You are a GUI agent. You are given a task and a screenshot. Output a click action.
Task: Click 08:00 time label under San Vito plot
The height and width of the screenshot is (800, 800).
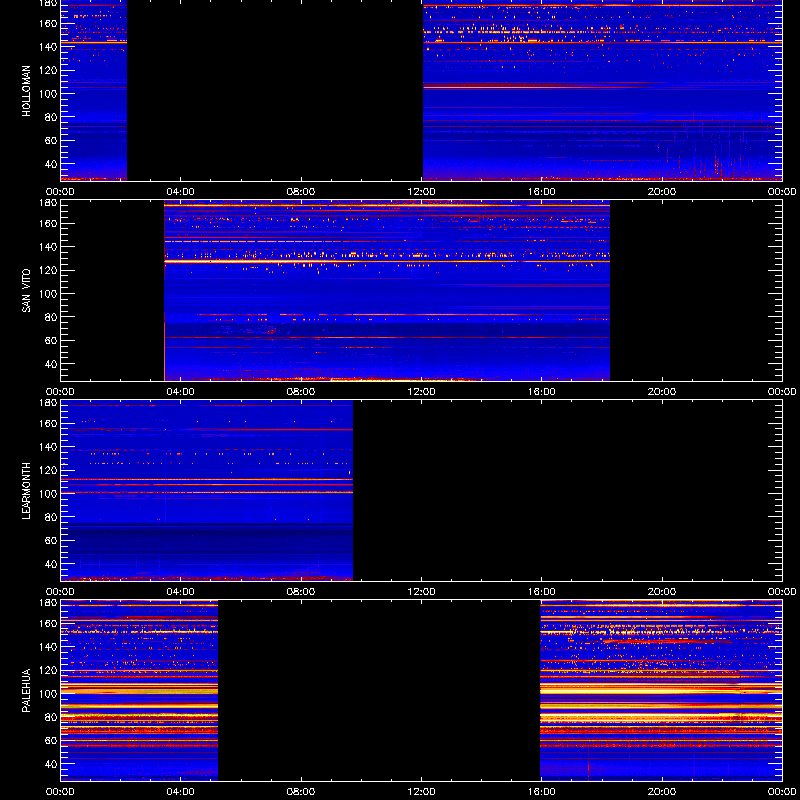(301, 392)
